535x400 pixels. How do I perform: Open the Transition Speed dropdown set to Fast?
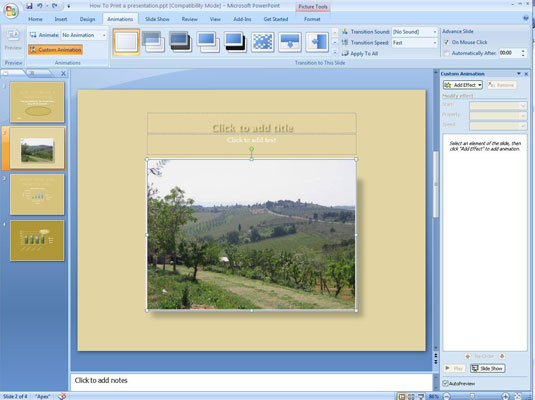pos(415,43)
